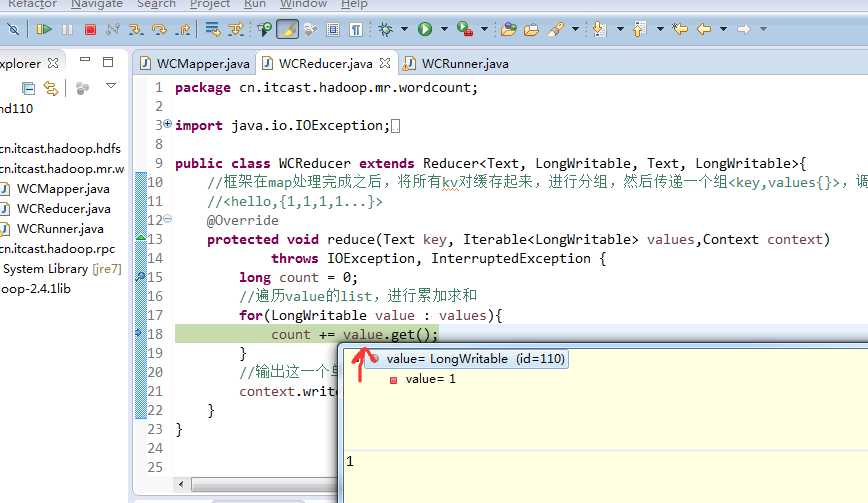Click code 'long count = 0;' at line 15
Viewport: 868px width, 503px height.
point(298,277)
